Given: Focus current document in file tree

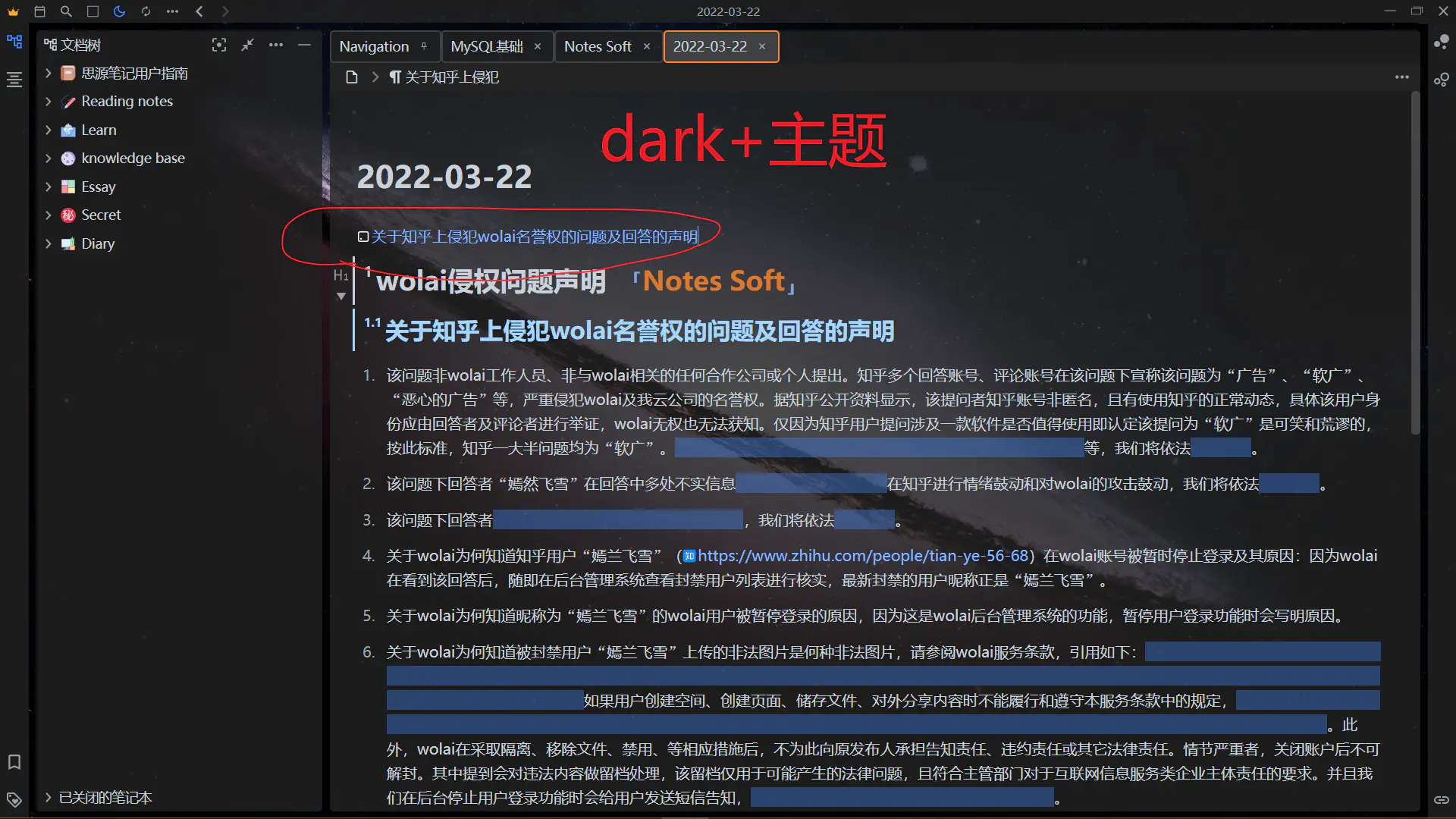Looking at the screenshot, I should 219,45.
